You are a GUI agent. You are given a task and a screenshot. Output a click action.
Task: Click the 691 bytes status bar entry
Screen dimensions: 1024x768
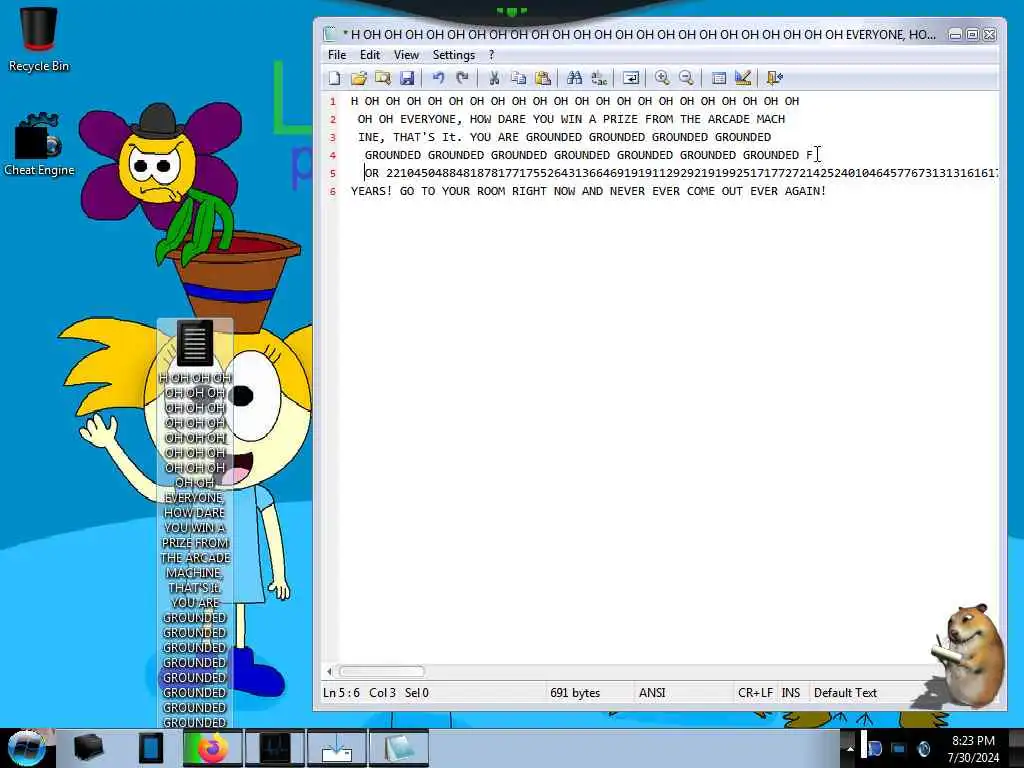[575, 693]
